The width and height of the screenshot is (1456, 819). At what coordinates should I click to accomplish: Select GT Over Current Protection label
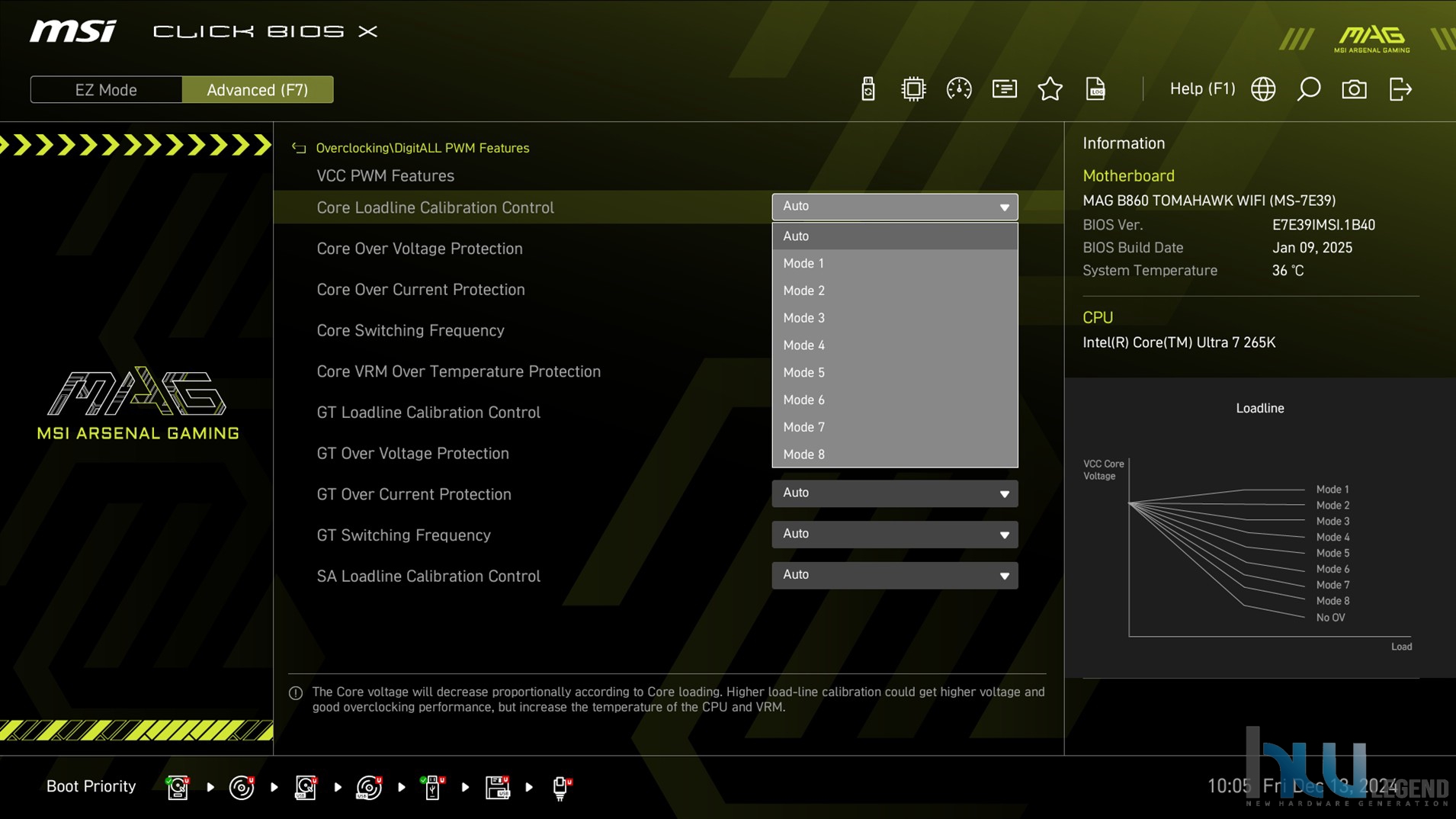click(414, 494)
